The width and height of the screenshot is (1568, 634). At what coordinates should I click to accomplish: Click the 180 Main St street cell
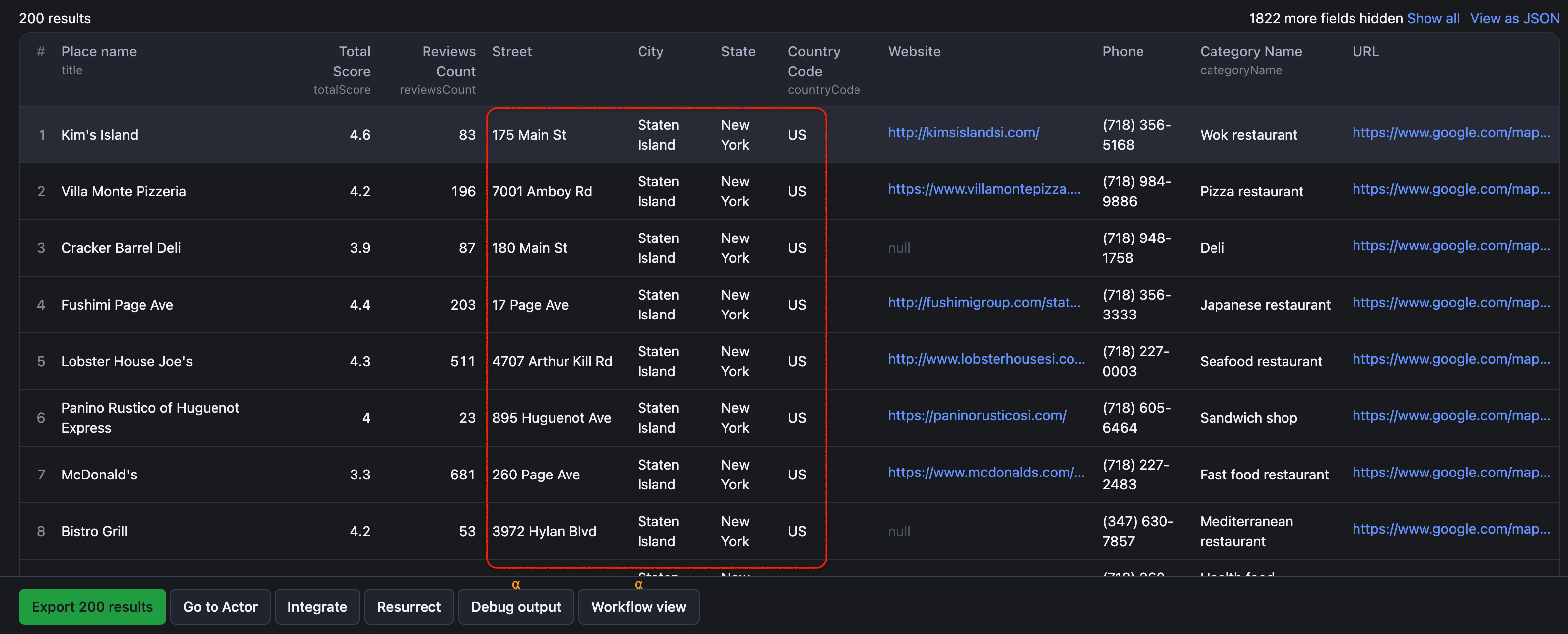coord(530,248)
